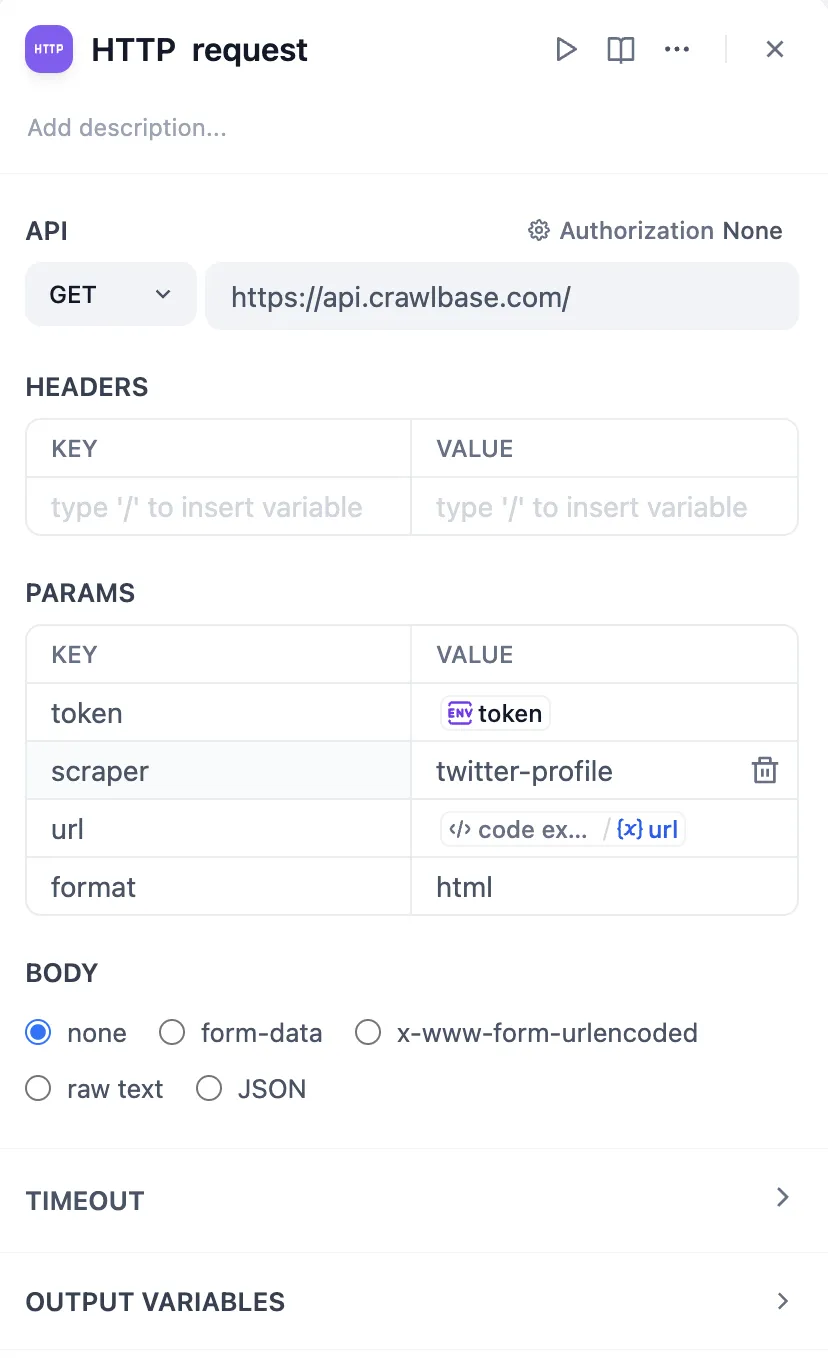The width and height of the screenshot is (828, 1358).
Task: Click the Add description field
Action: click(127, 128)
